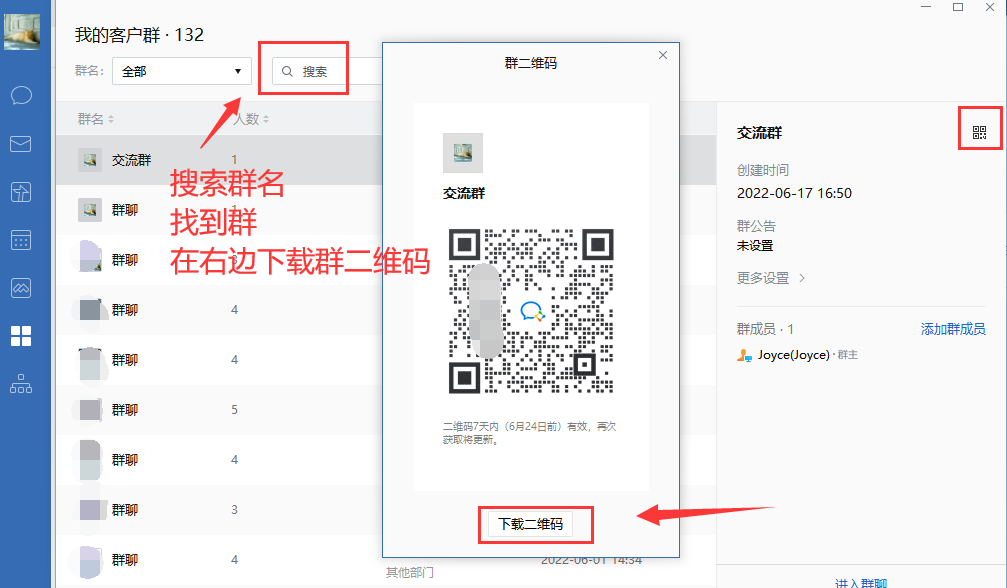Click creation time 2022-06-17 16:50
This screenshot has height=588, width=1007.
pos(794,193)
